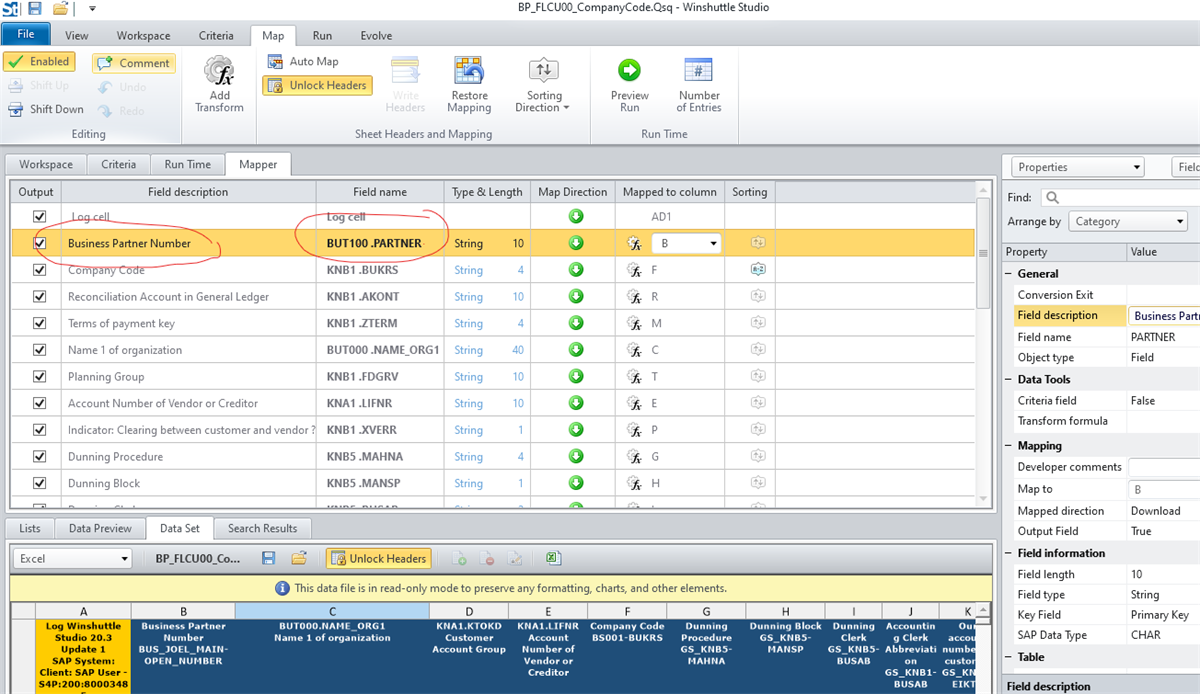Click the Excel icon in Data Set toolbar

click(x=552, y=558)
